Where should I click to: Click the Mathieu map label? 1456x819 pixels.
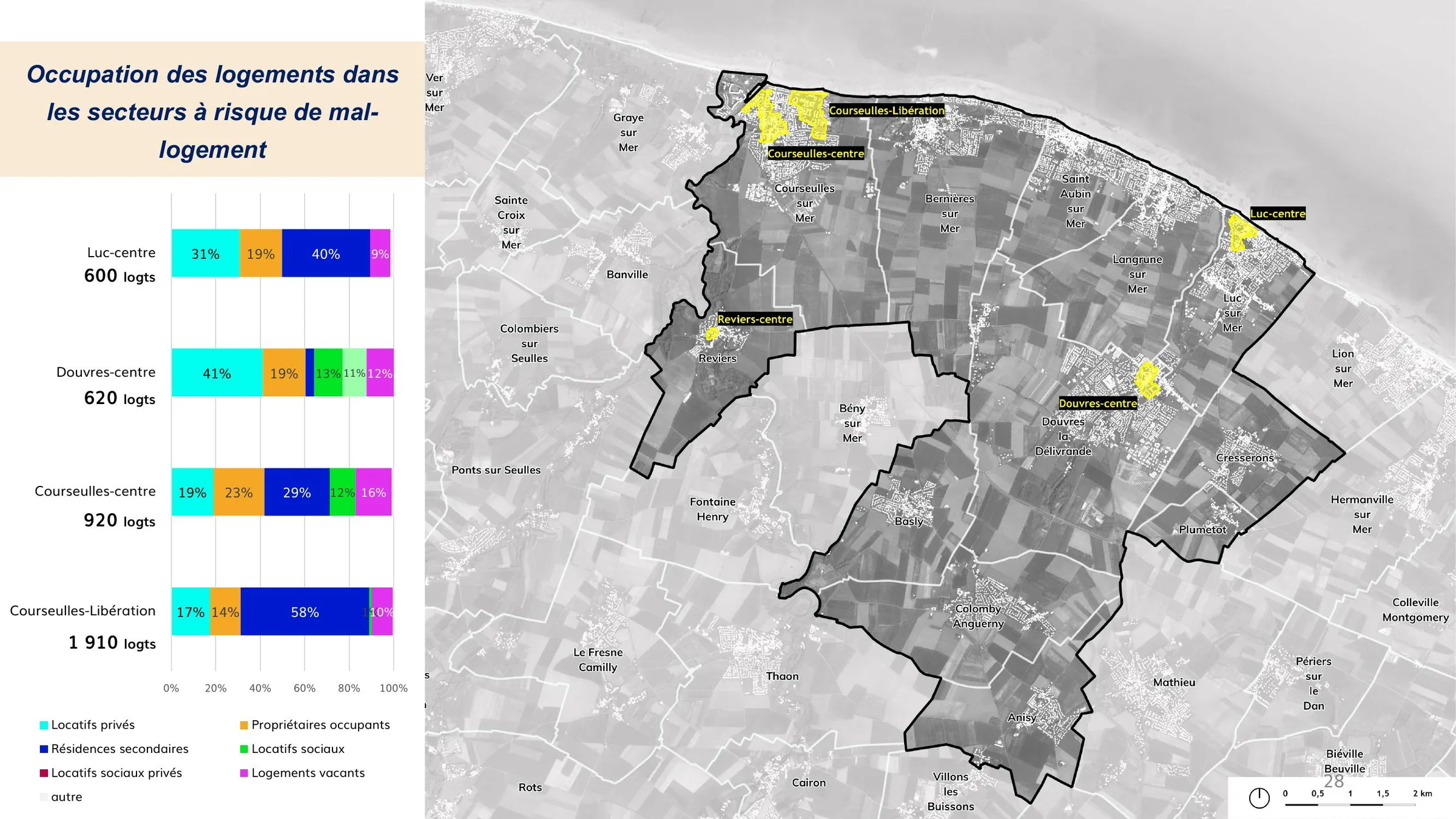pos(1175,682)
